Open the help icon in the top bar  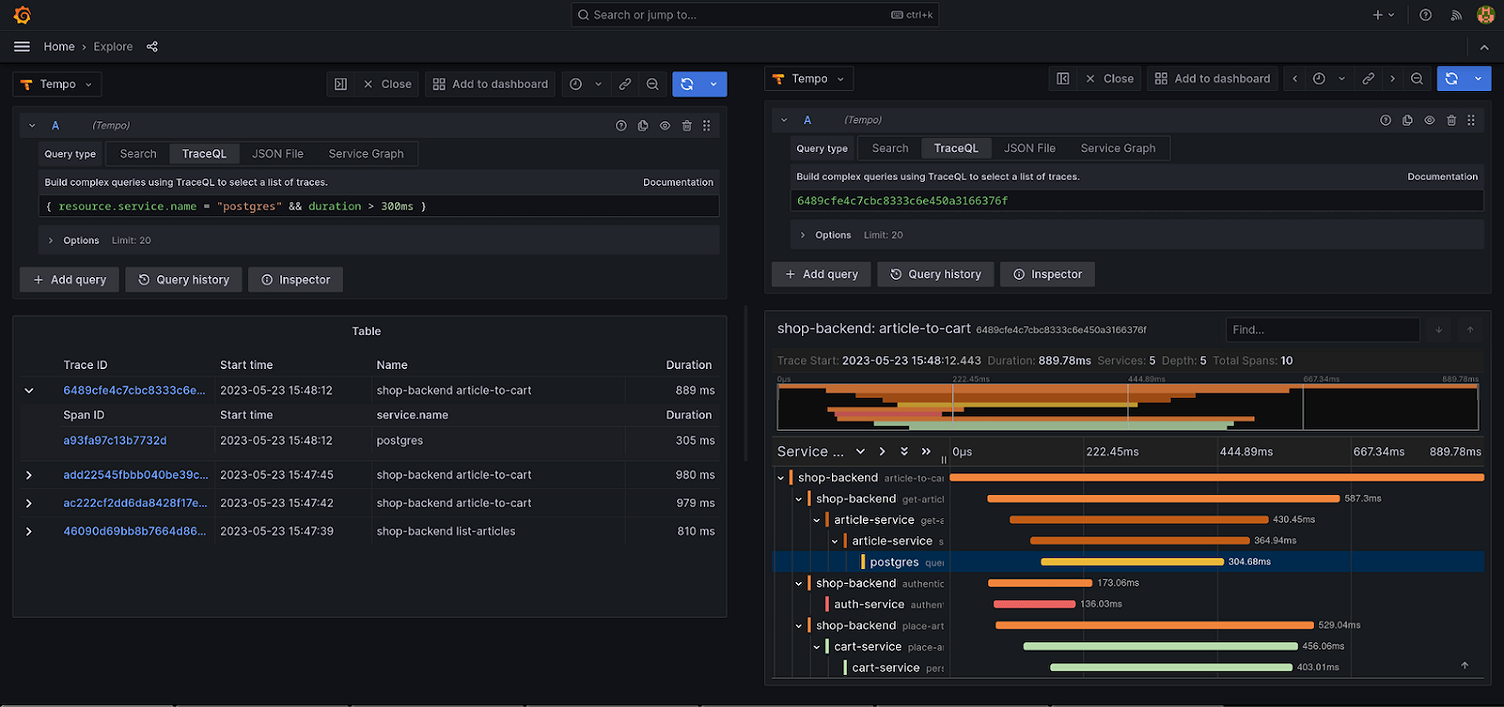click(x=1426, y=14)
